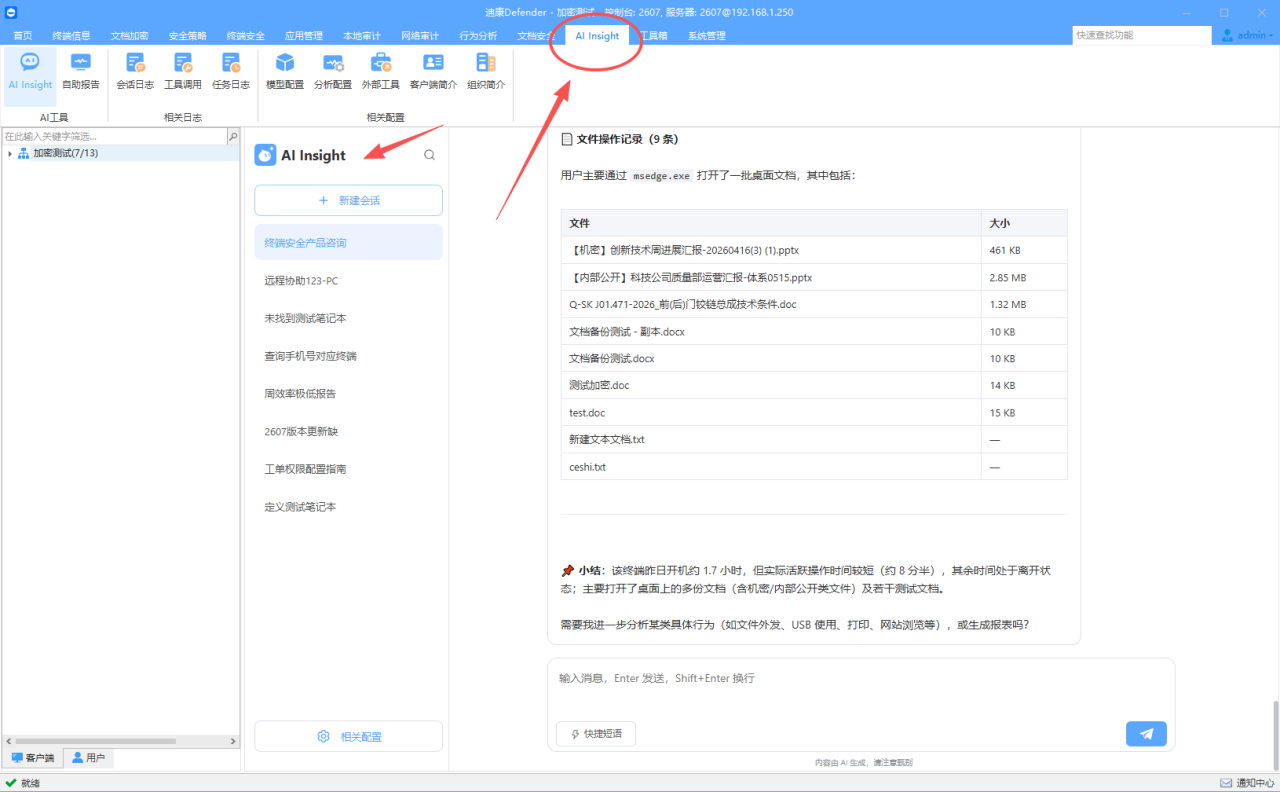Click 新建会话 new conversation button
The width and height of the screenshot is (1280, 792).
pyautogui.click(x=348, y=200)
